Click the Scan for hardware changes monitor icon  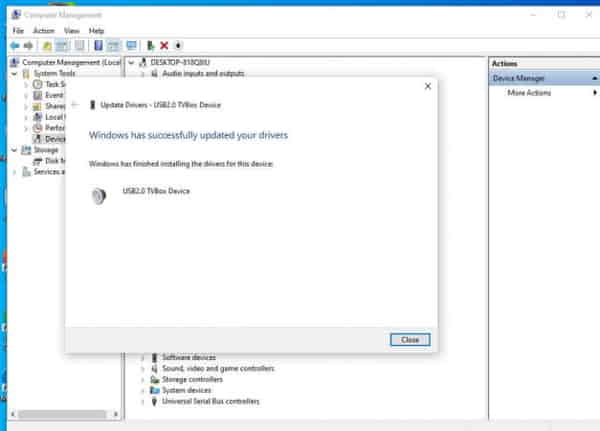coord(131,46)
